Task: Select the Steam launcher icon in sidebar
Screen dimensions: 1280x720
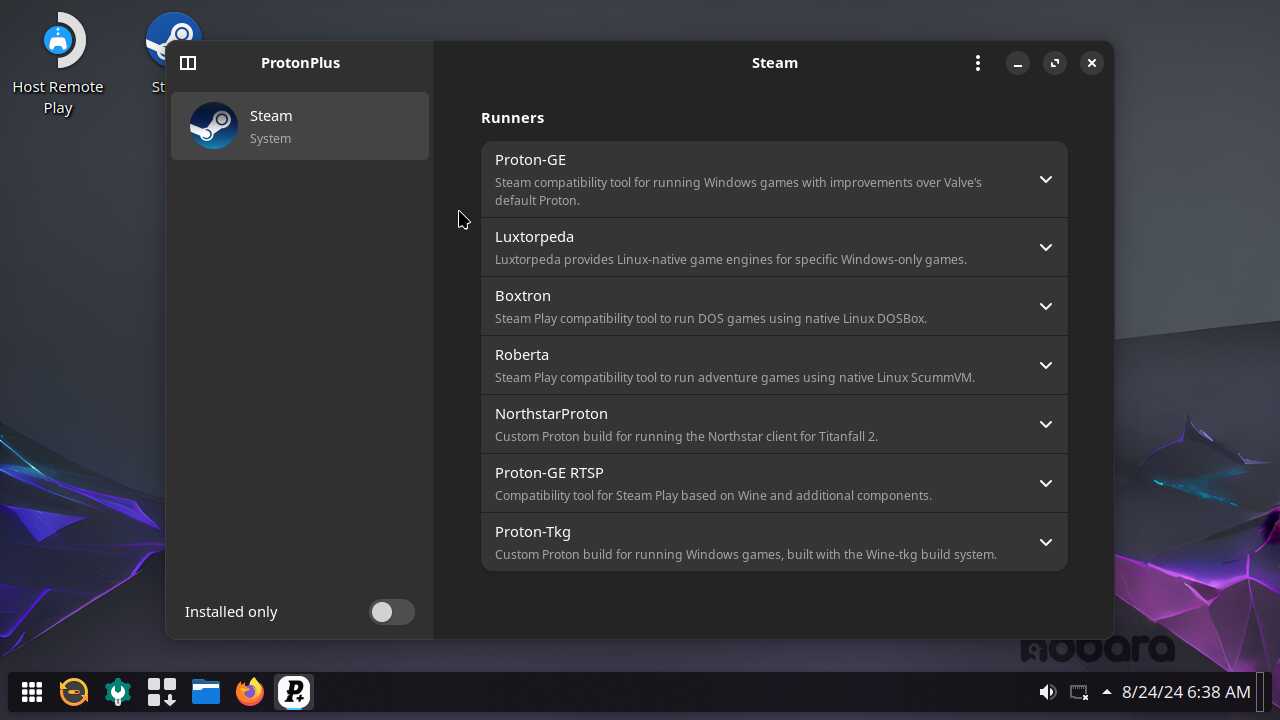Action: (x=214, y=126)
